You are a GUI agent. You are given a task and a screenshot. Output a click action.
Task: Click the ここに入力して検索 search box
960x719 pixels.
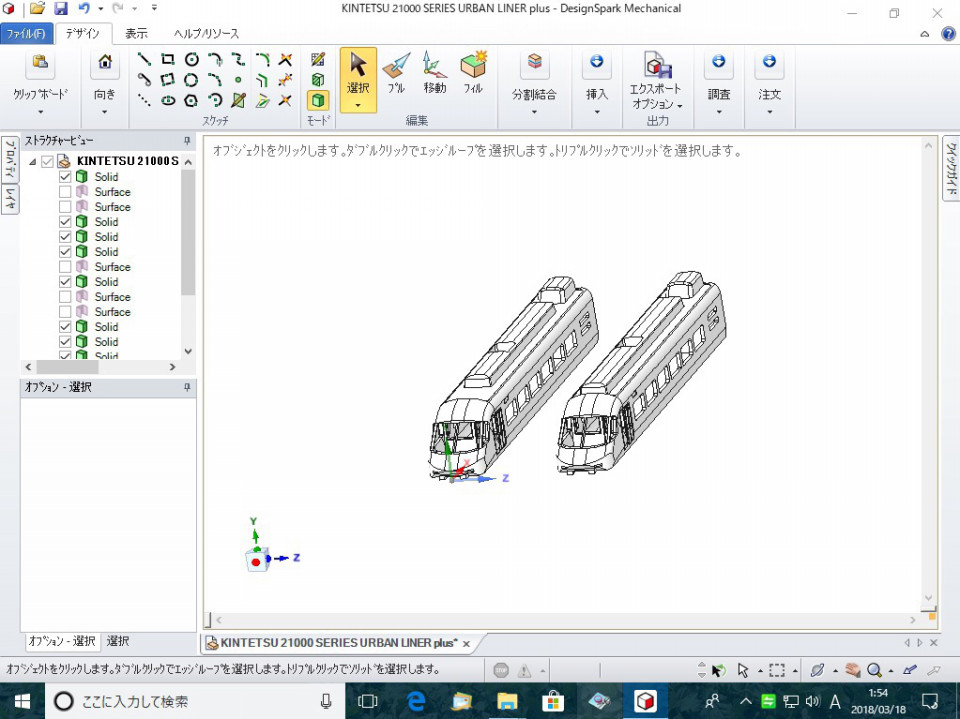195,701
